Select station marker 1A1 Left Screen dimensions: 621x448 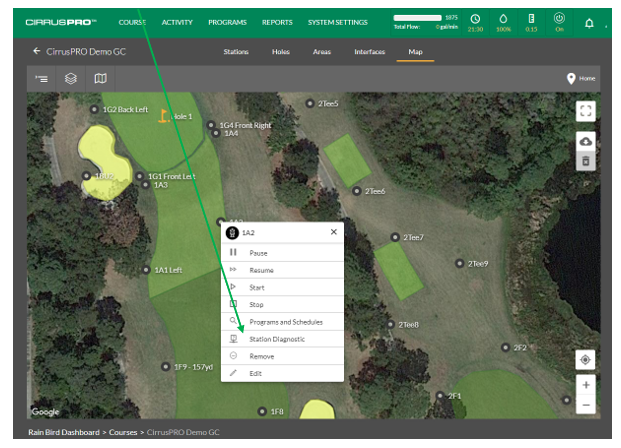[x=146, y=270]
